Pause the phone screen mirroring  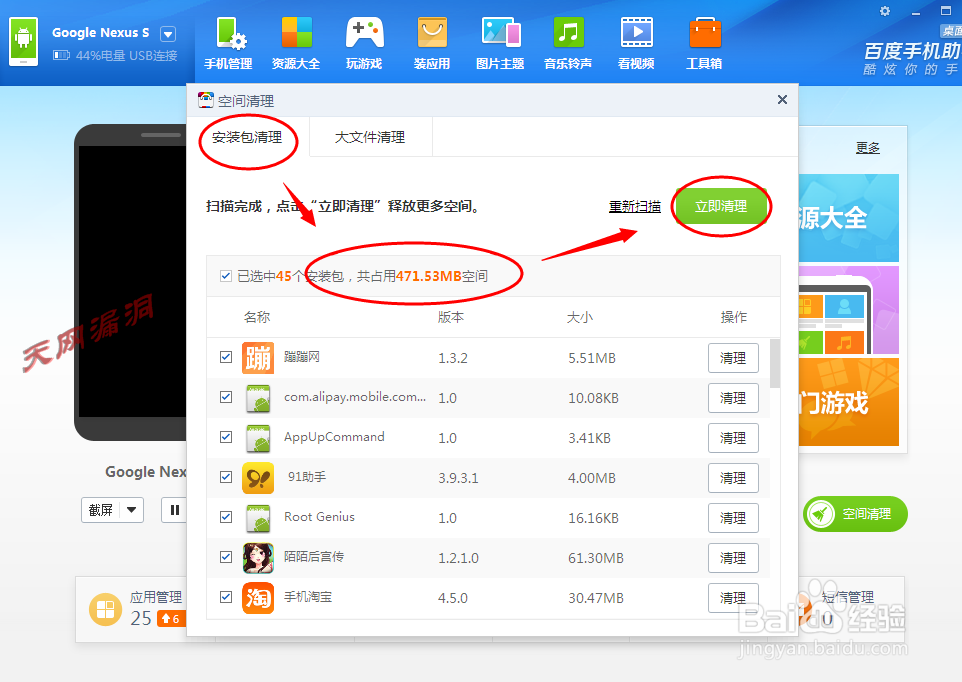[174, 510]
